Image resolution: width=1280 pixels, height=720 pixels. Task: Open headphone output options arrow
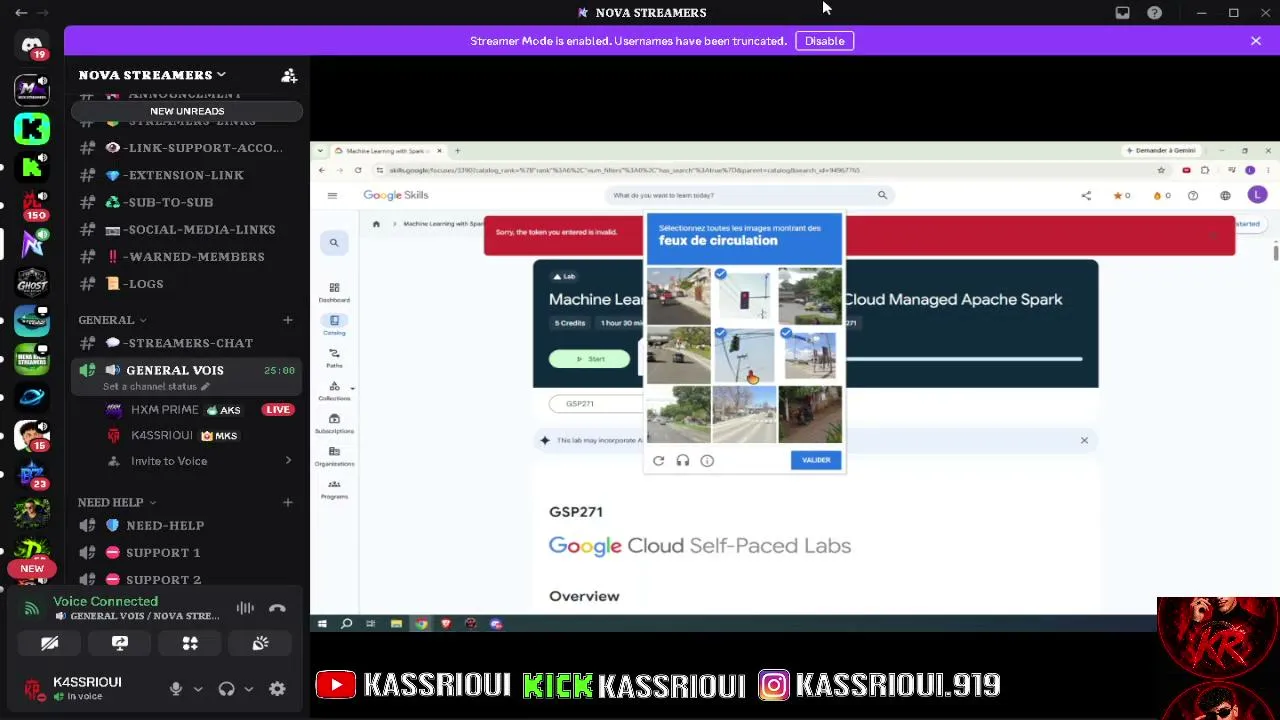[248, 689]
